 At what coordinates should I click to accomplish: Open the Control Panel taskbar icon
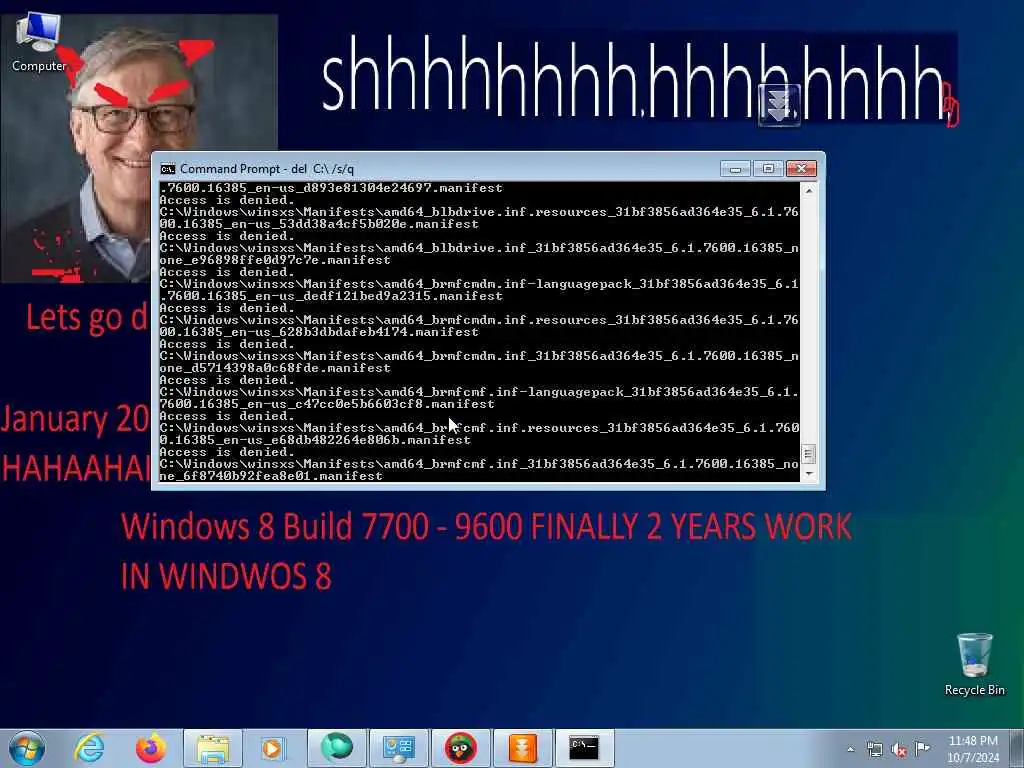pyautogui.click(x=399, y=748)
